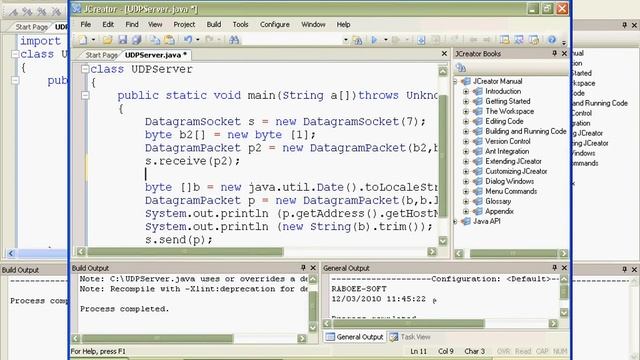
Task: Click scroll-down arrow of code editor
Action: click(x=443, y=241)
